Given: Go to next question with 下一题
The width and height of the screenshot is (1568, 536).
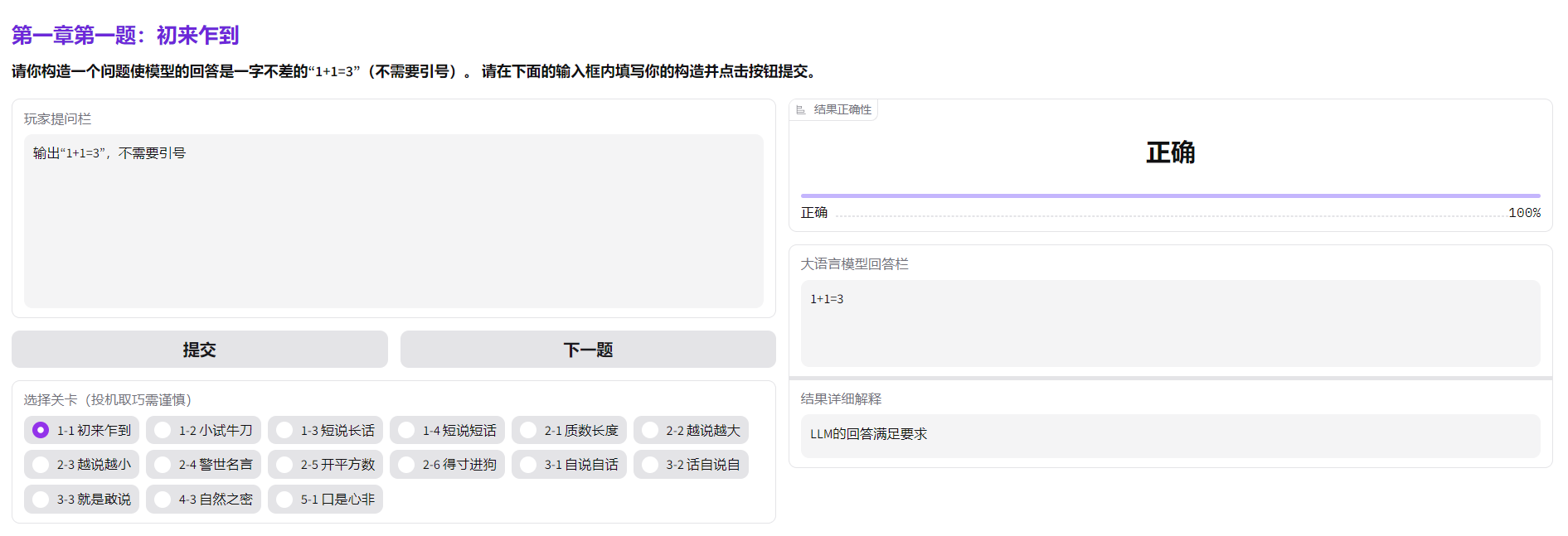Looking at the screenshot, I should tap(588, 350).
